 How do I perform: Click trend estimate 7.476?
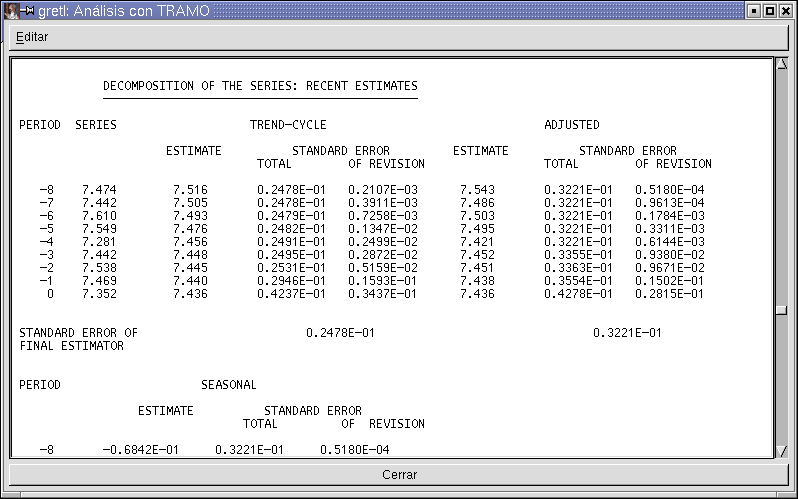pos(190,229)
